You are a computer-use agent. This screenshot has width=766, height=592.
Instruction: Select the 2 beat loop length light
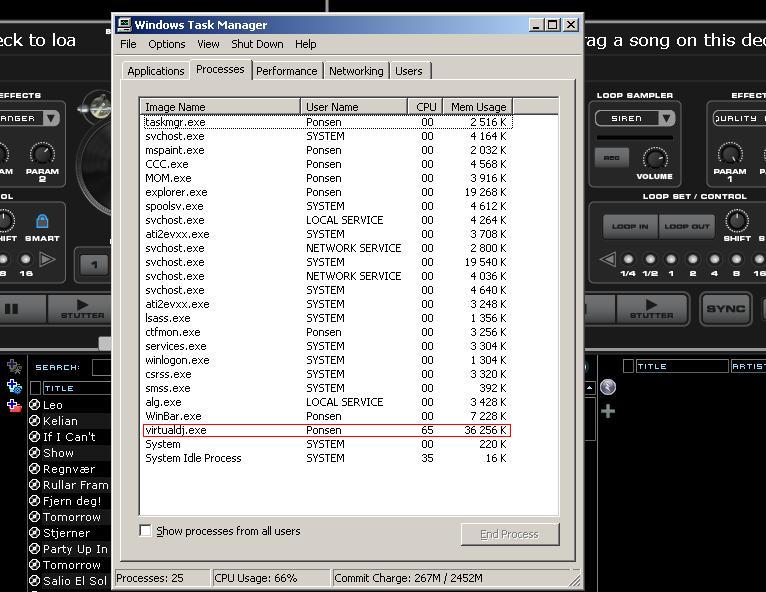point(693,259)
